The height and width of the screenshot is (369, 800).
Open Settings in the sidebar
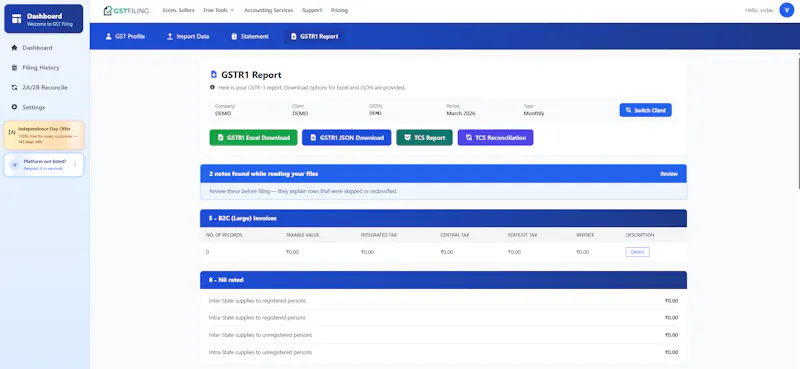pos(44,107)
